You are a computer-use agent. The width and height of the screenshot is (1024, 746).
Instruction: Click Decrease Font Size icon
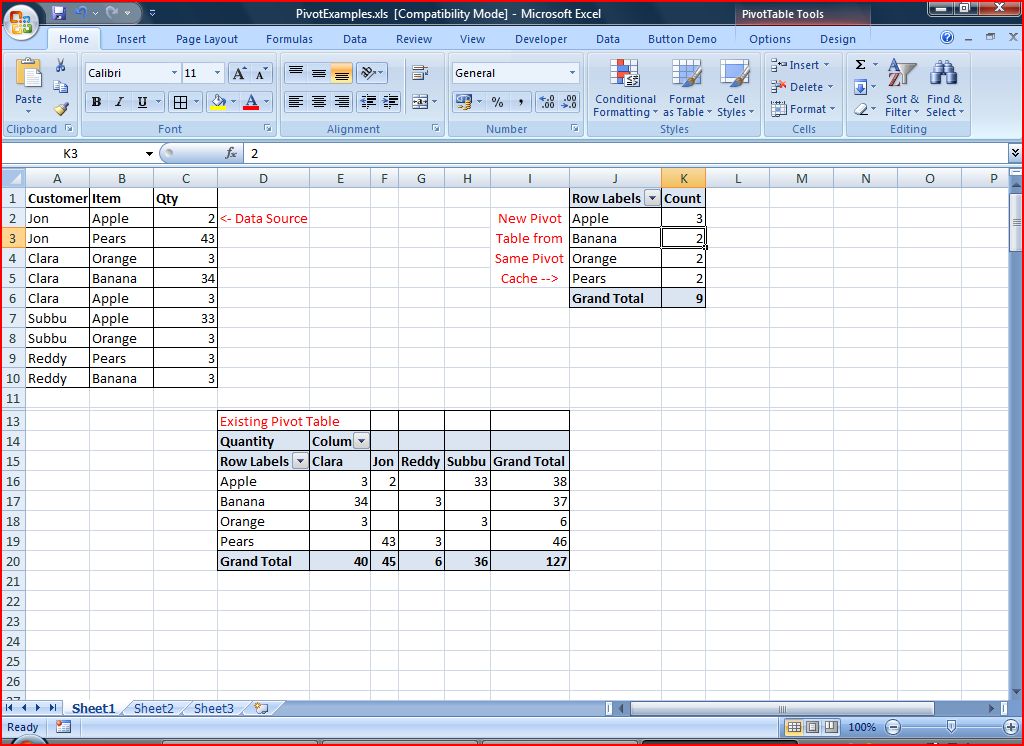point(261,73)
